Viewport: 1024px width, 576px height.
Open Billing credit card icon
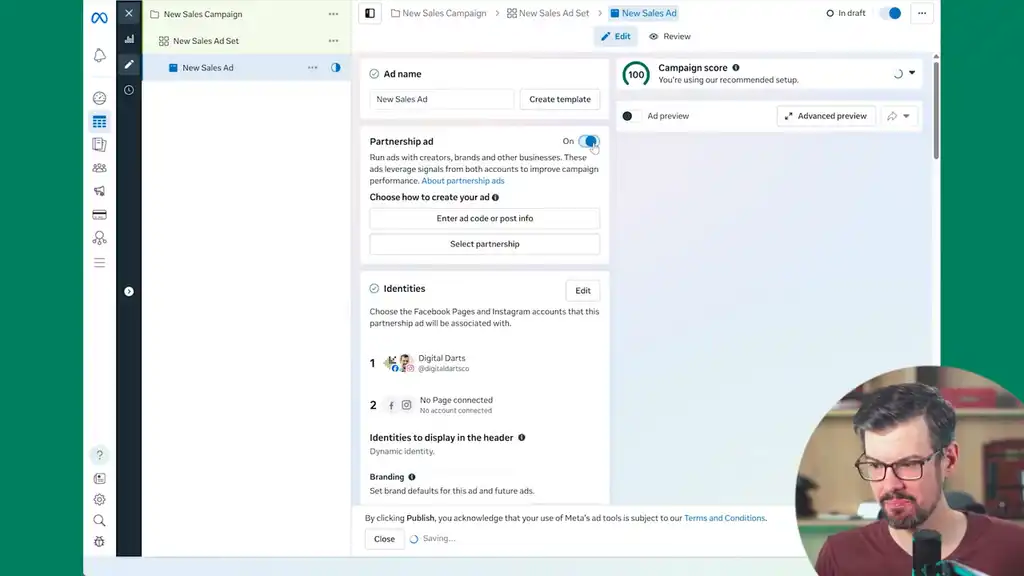tap(99, 214)
